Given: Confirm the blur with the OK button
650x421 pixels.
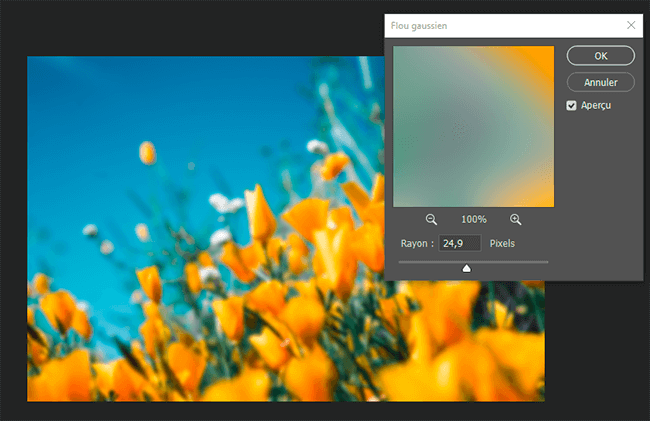Looking at the screenshot, I should (x=600, y=56).
